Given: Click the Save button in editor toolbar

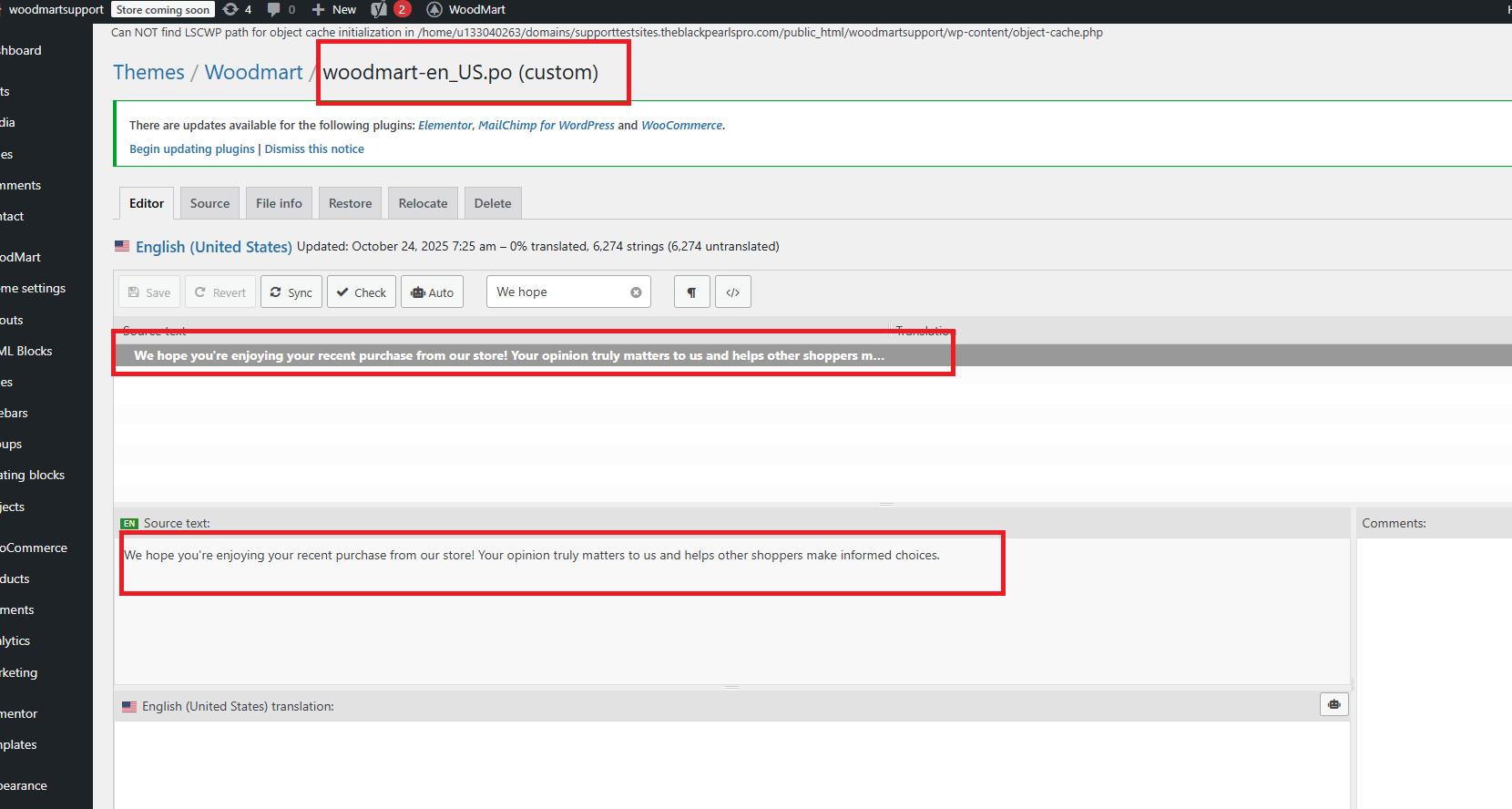Looking at the screenshot, I should (x=149, y=292).
